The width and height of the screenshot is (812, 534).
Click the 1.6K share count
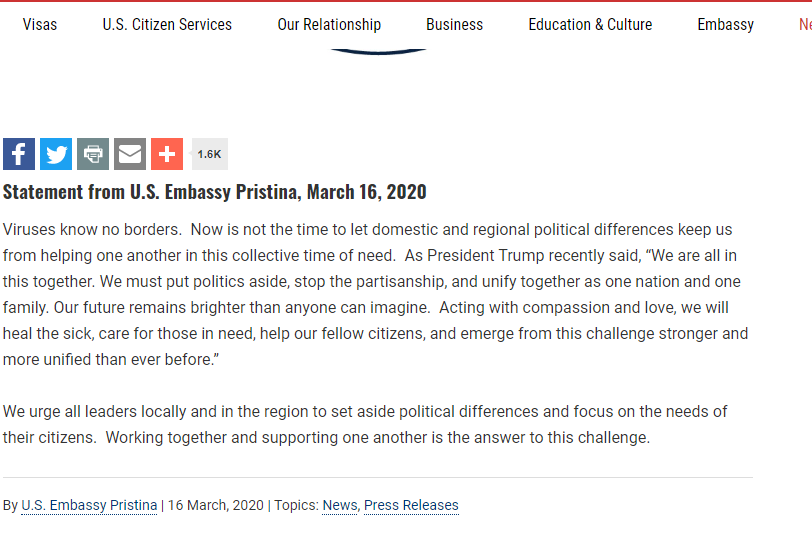pos(209,154)
